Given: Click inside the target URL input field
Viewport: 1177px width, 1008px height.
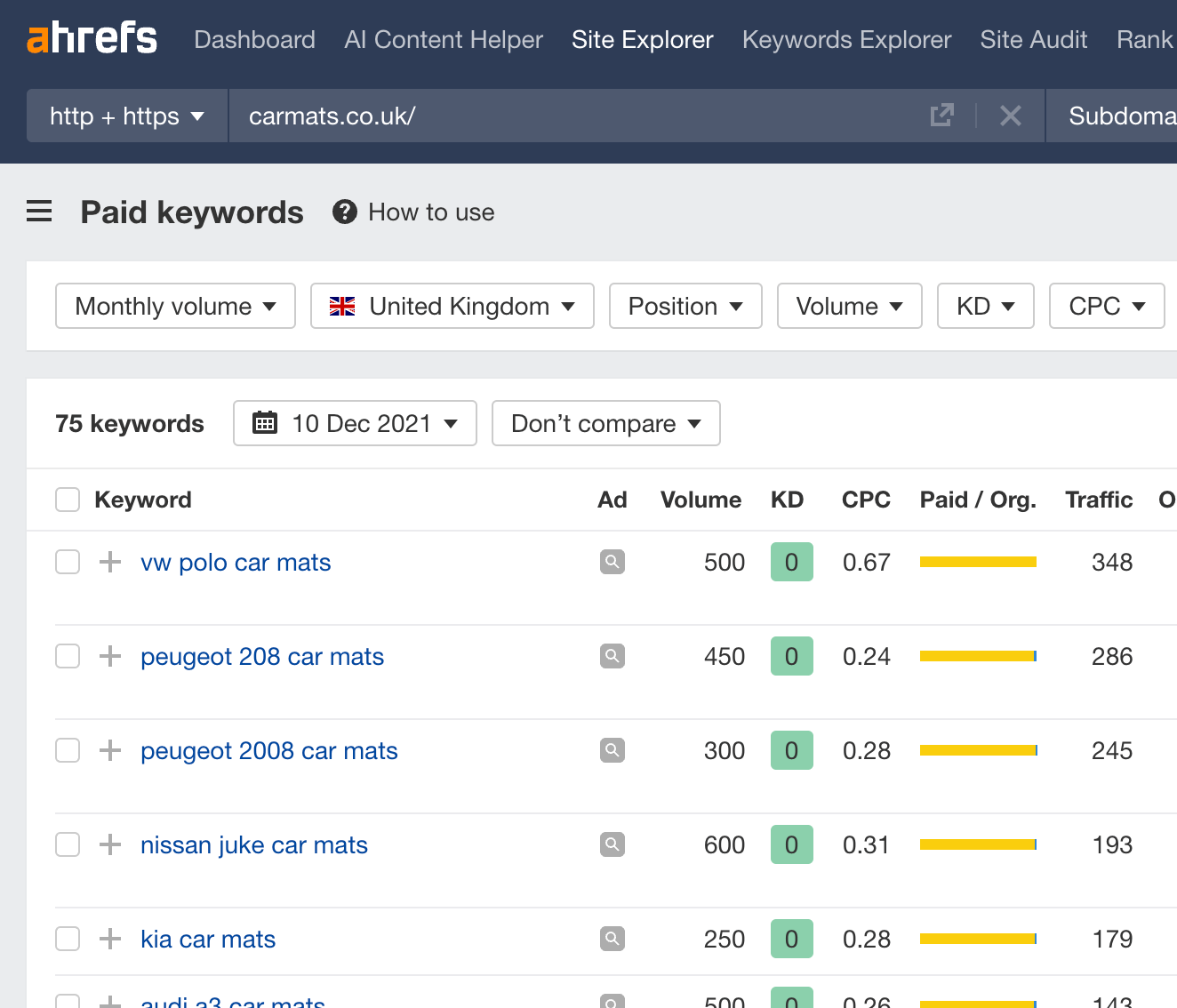Looking at the screenshot, I should (533, 116).
